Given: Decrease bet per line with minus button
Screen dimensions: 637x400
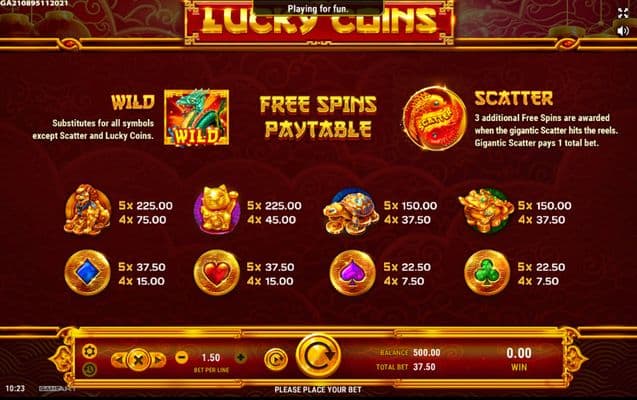Looking at the screenshot, I should click(182, 357).
